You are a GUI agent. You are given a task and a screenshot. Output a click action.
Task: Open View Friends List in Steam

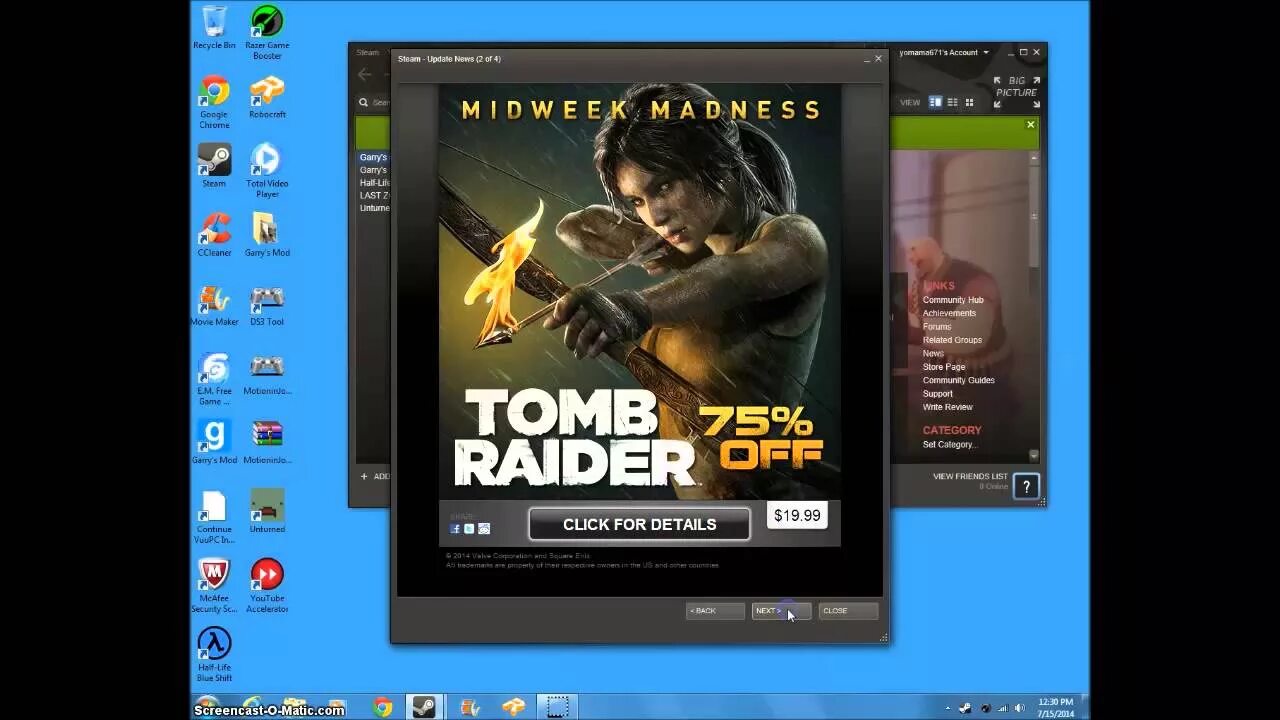pyautogui.click(x=970, y=477)
